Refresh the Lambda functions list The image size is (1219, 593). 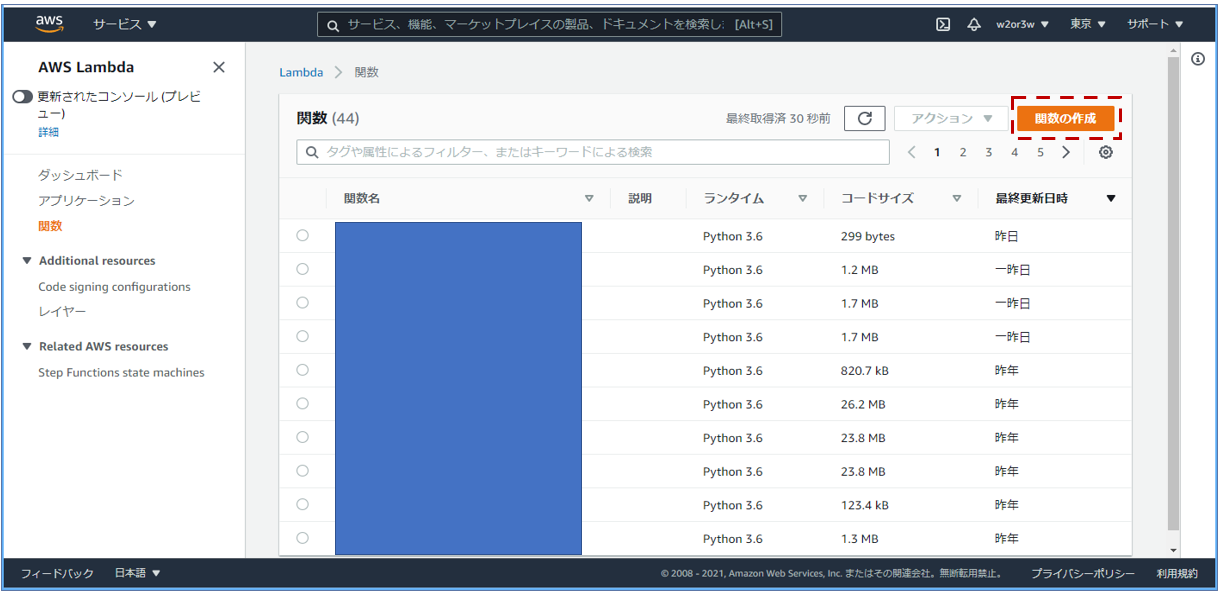866,117
